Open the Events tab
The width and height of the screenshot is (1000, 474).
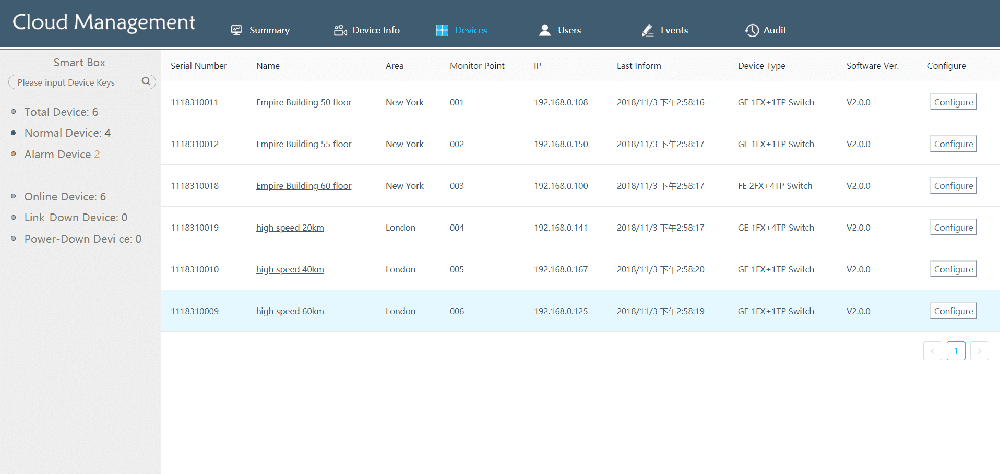tap(665, 30)
